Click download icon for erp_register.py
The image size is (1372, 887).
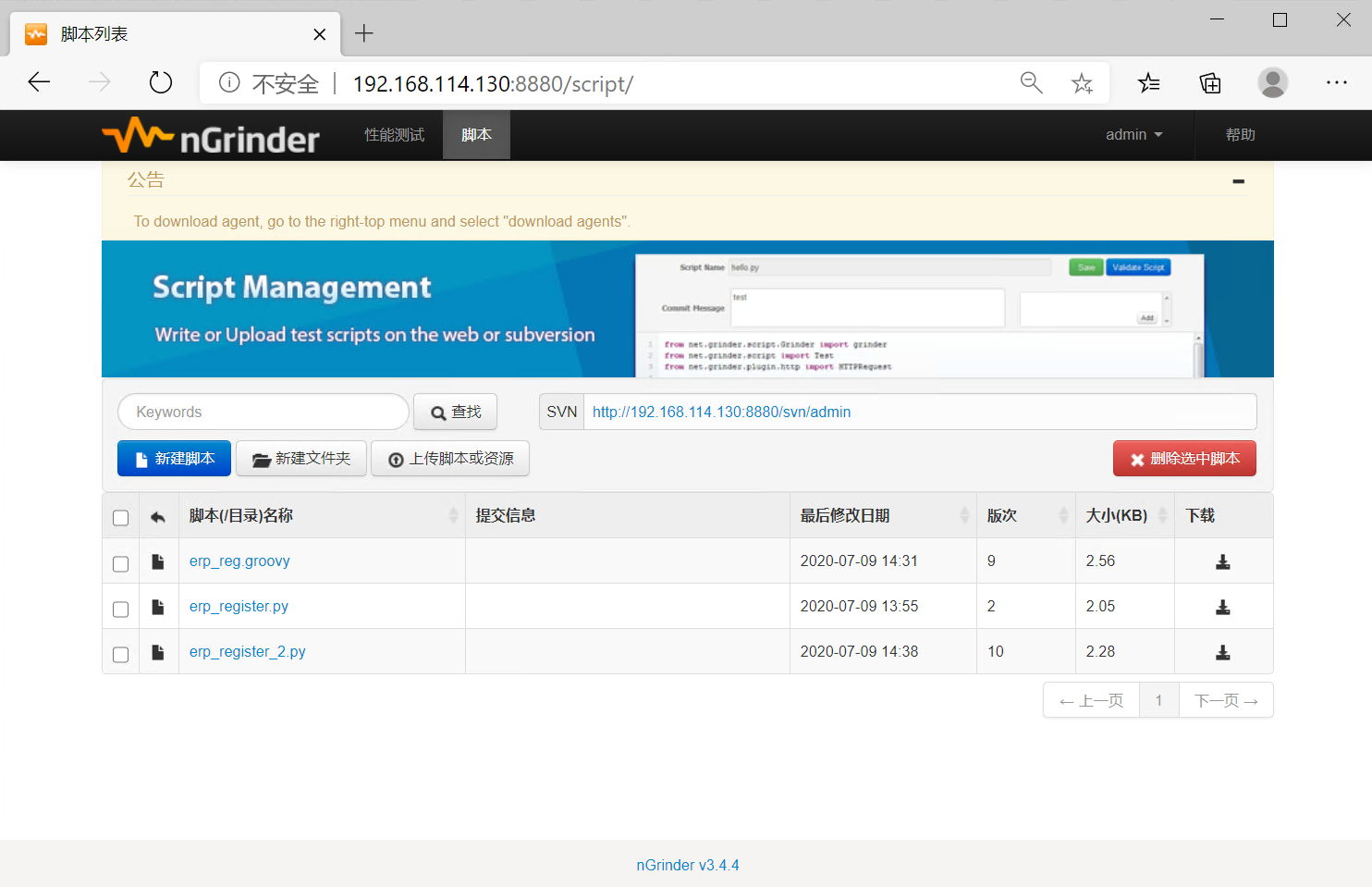(x=1222, y=607)
